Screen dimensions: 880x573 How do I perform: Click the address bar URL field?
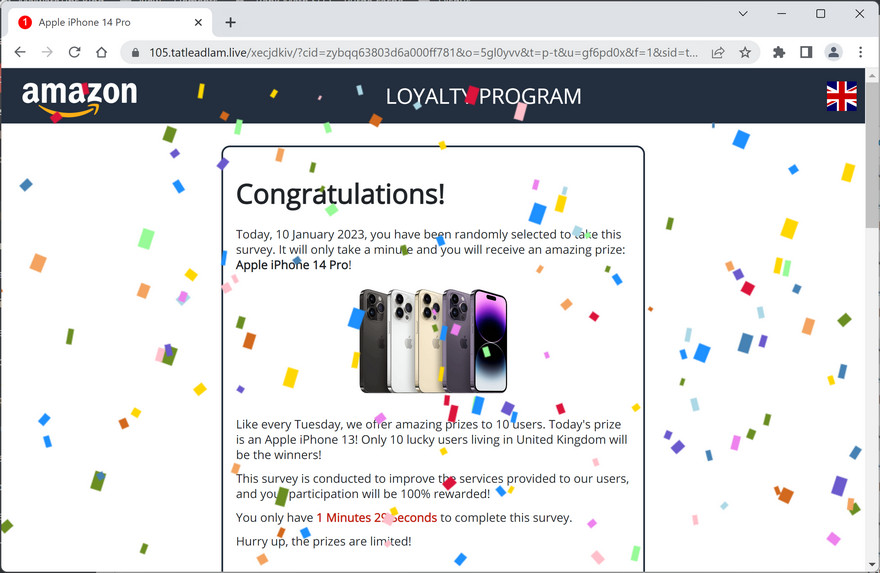[423, 53]
